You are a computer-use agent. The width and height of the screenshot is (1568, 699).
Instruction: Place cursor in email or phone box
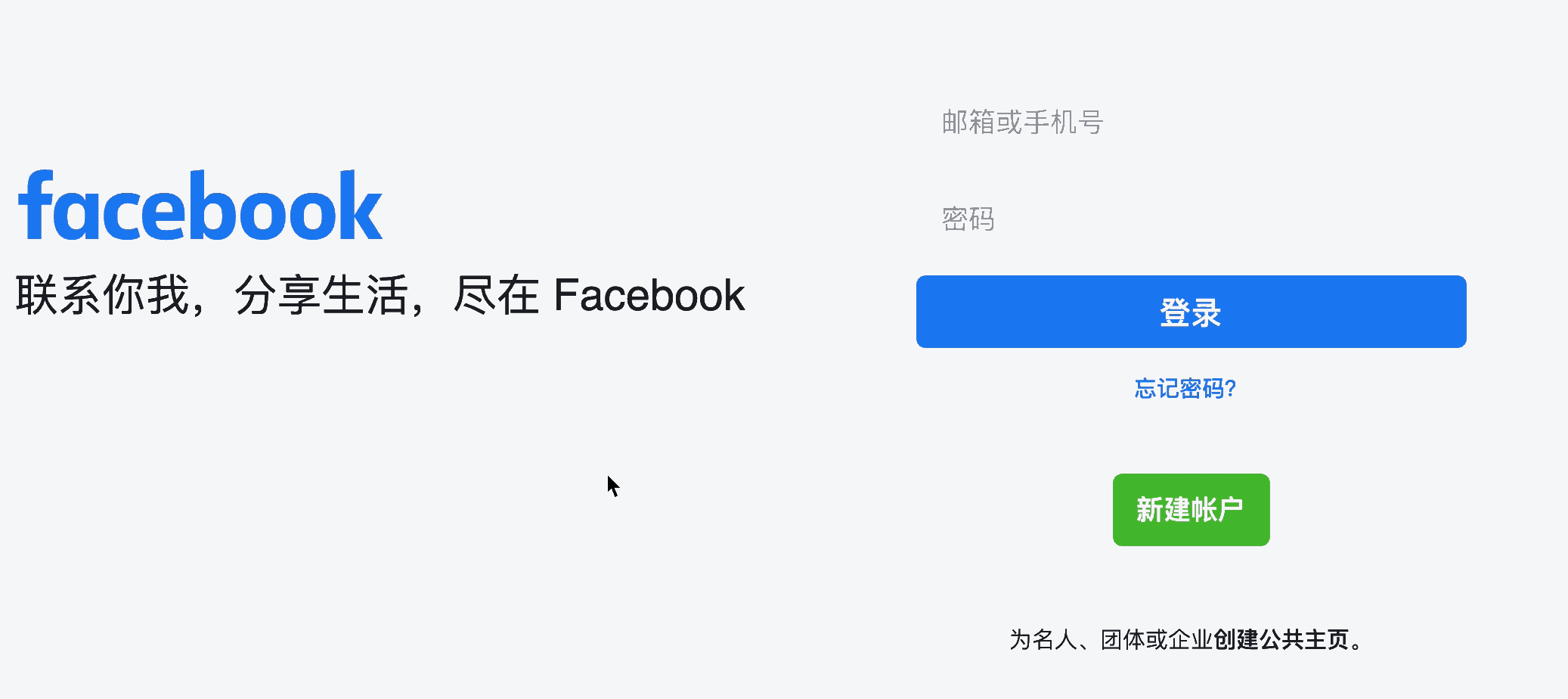pos(1191,122)
